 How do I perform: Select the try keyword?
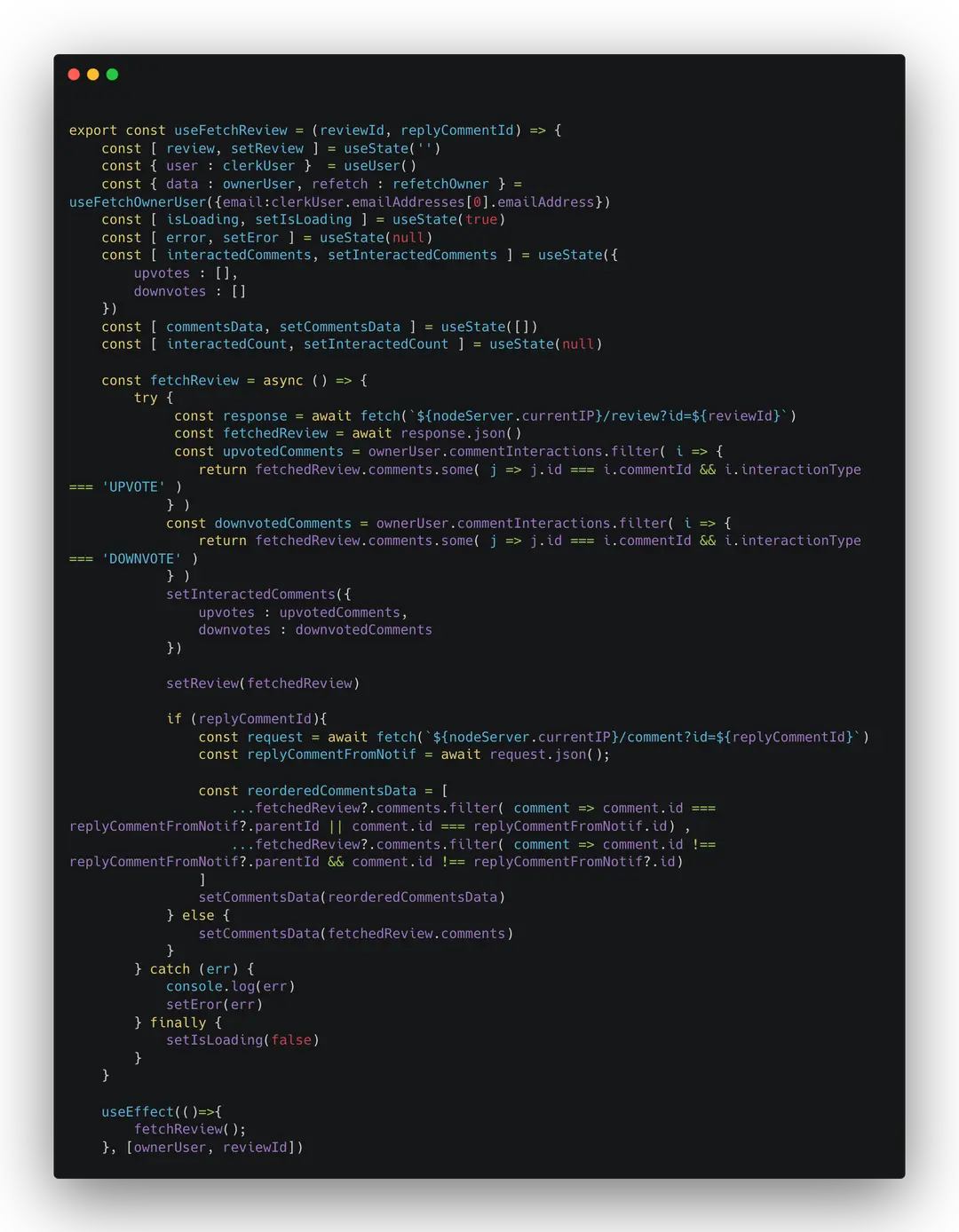[146, 398]
